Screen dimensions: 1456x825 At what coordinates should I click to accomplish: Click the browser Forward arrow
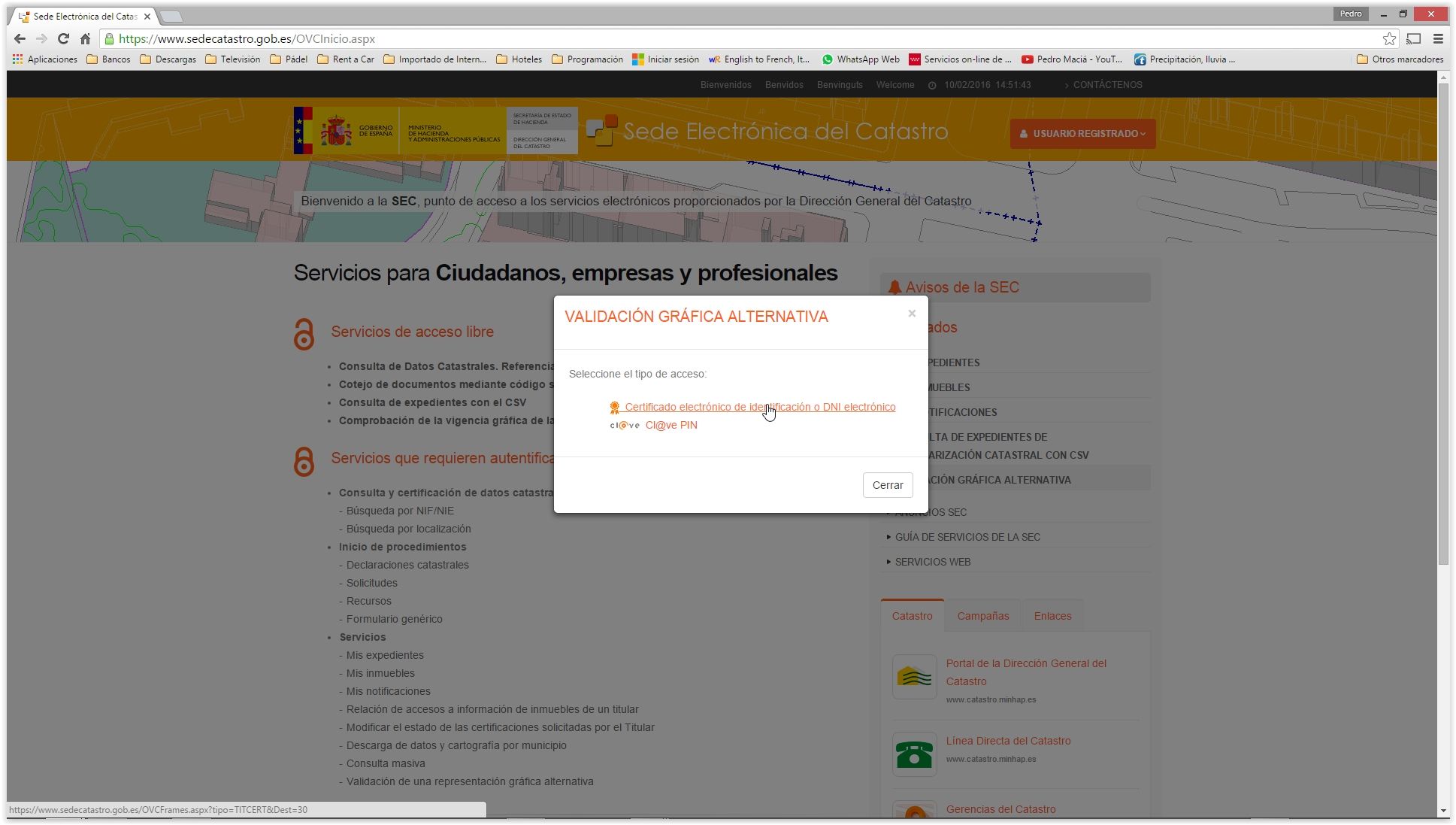click(x=42, y=39)
